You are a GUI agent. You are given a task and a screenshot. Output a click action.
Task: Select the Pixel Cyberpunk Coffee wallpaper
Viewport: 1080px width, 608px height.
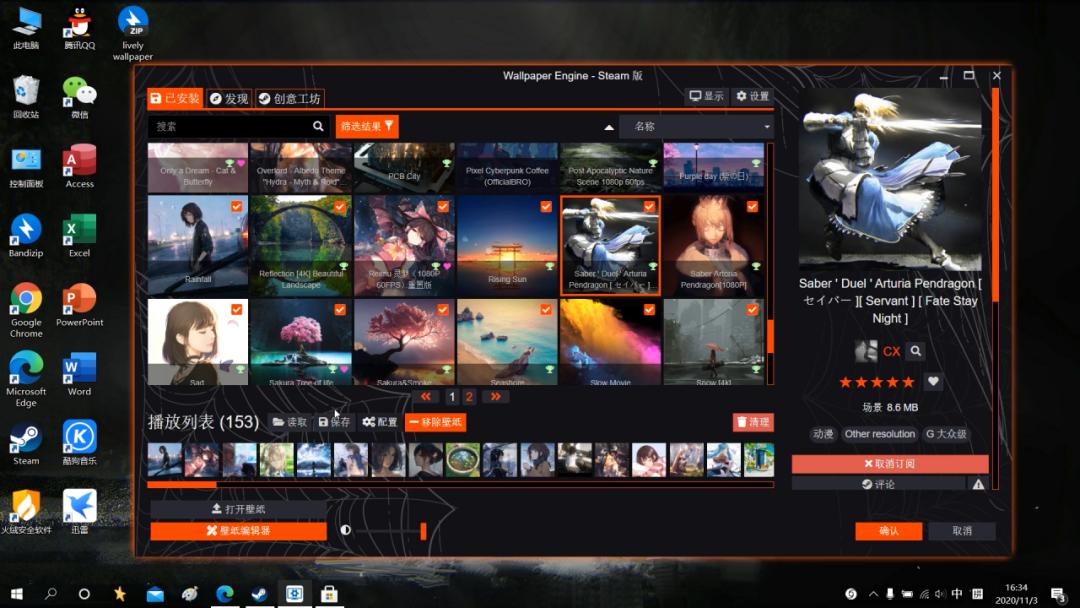[x=508, y=167]
